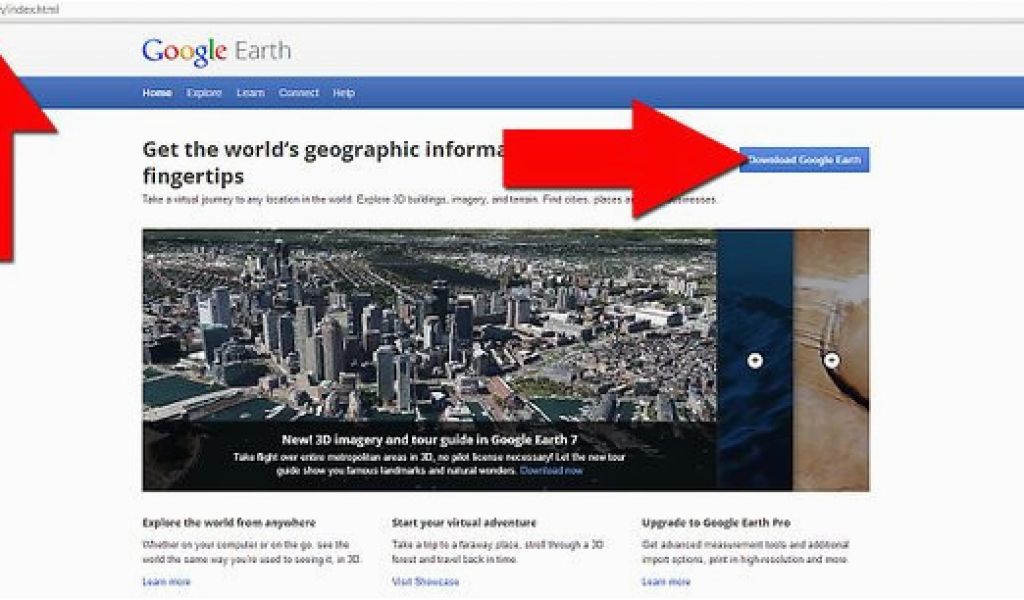Open the Explore navigation tab
Image resolution: width=1024 pixels, height=600 pixels.
[x=204, y=93]
